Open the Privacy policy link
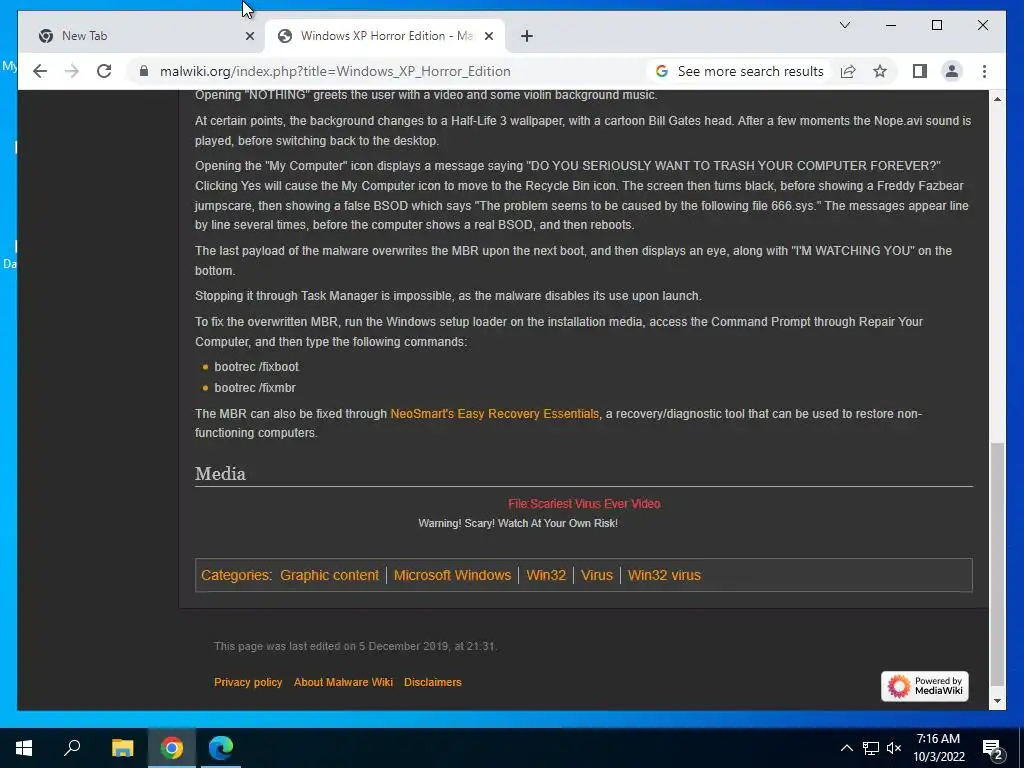The height and width of the screenshot is (768, 1024). pos(248,682)
